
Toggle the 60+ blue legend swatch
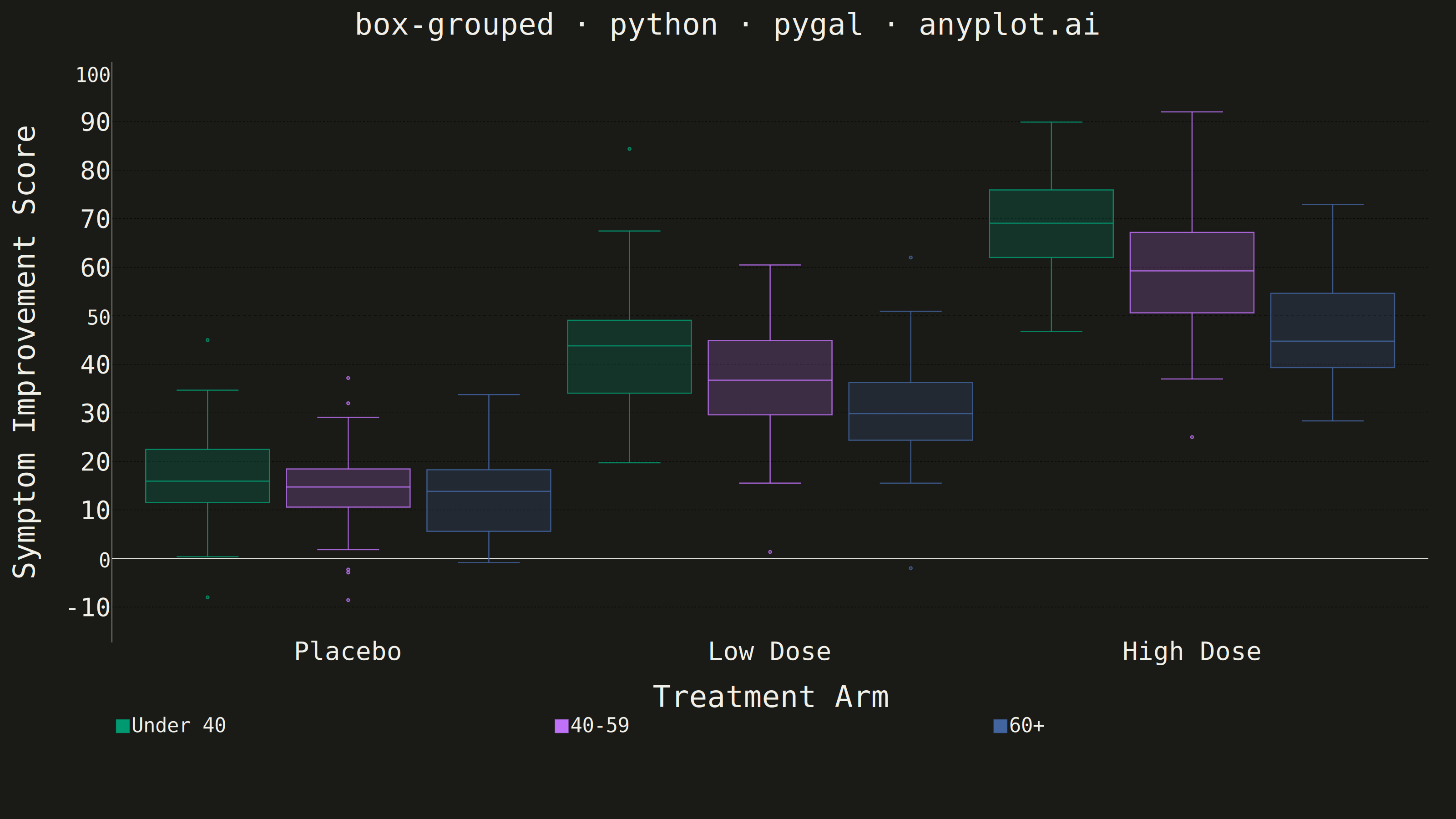pos(1001,726)
